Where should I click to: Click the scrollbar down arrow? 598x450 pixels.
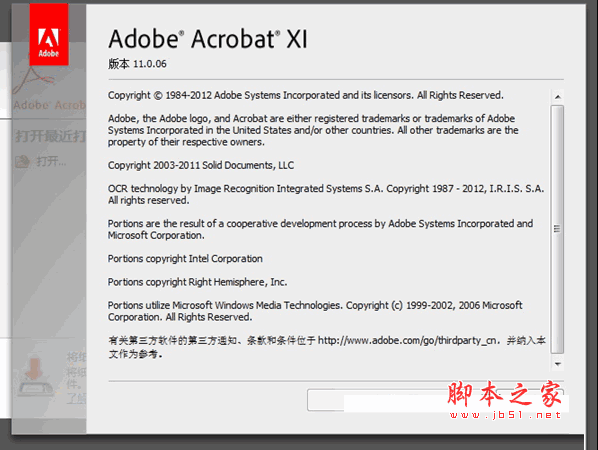pyautogui.click(x=558, y=364)
